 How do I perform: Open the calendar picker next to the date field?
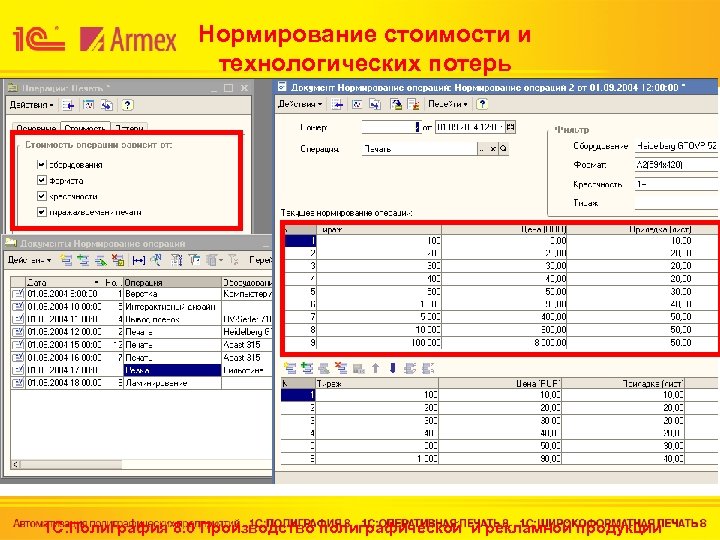pyautogui.click(x=510, y=127)
